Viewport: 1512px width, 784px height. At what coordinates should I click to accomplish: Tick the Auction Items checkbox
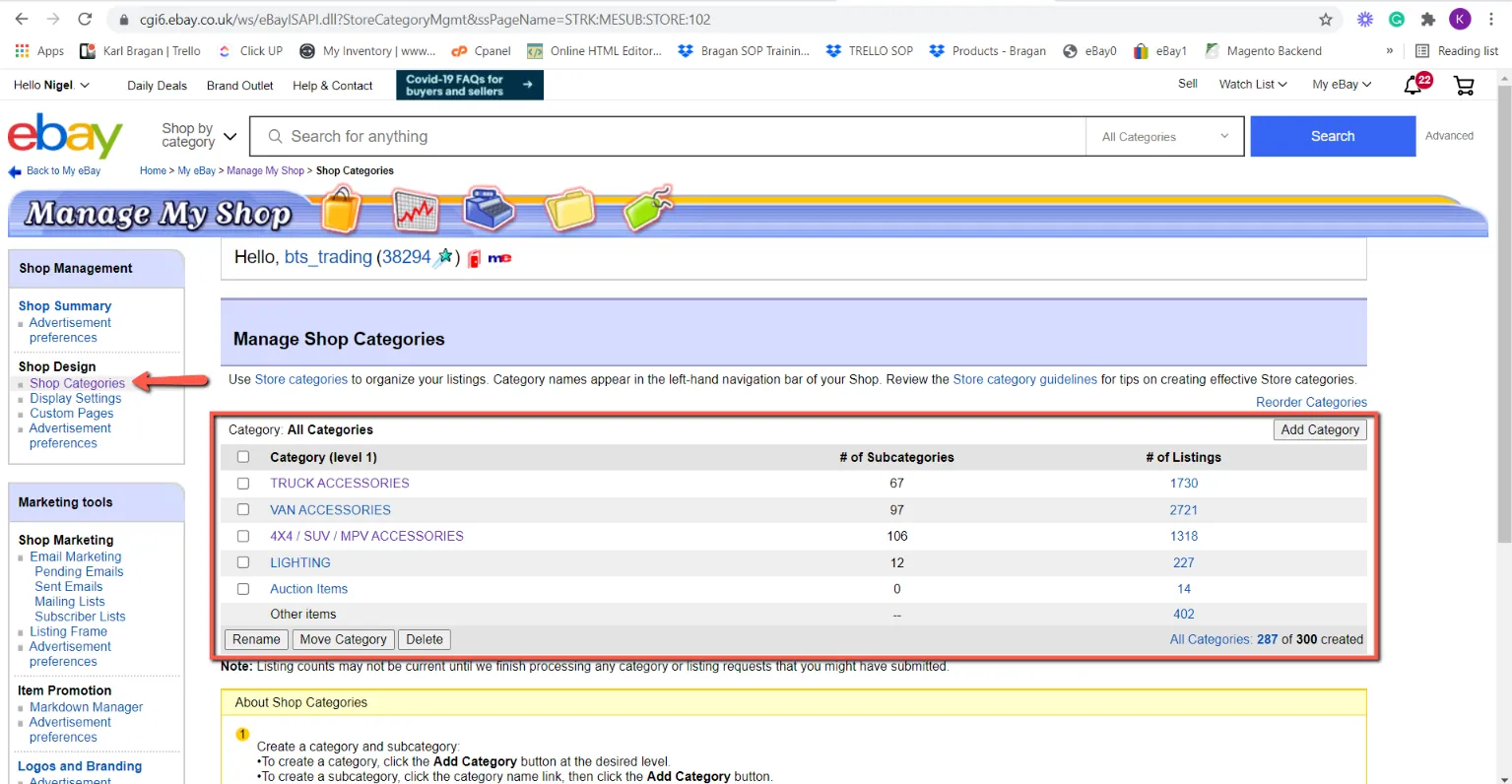click(x=243, y=589)
